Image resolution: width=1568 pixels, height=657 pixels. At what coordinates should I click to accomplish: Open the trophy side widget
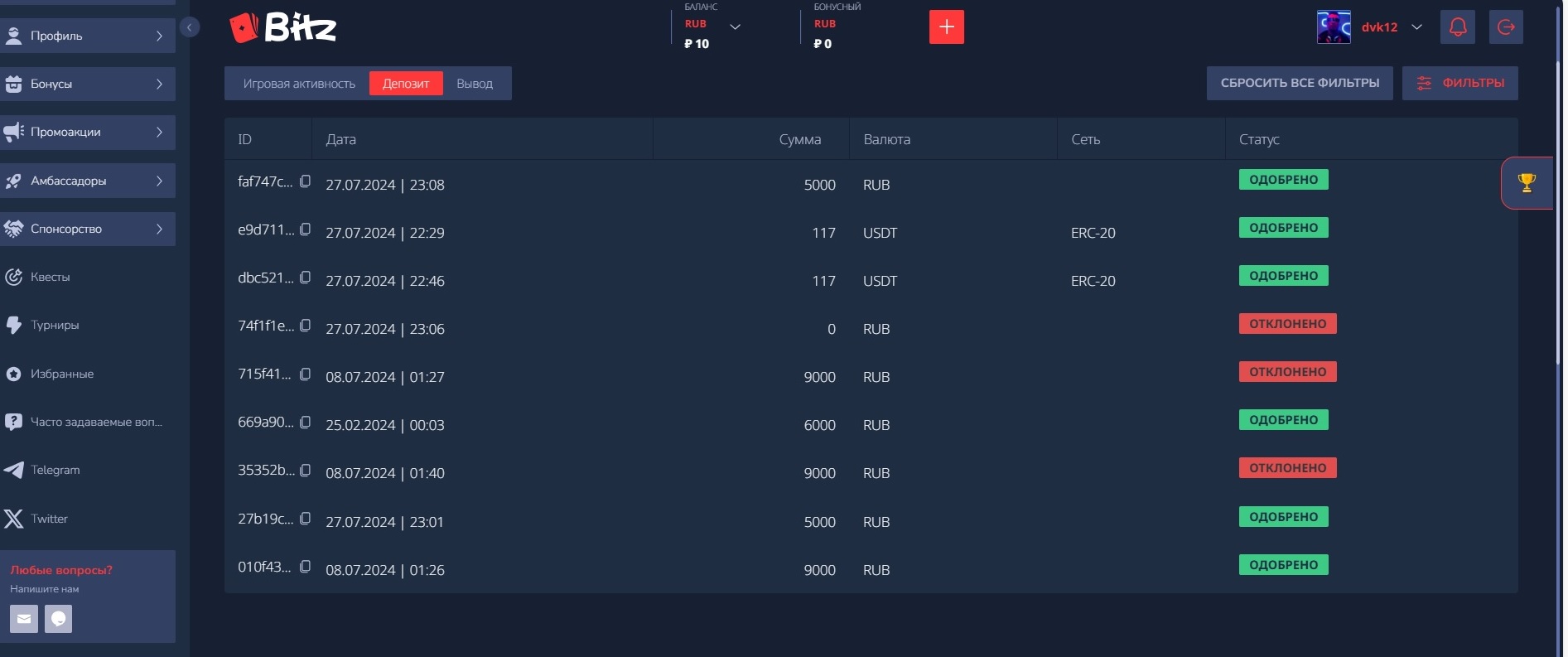click(1527, 183)
